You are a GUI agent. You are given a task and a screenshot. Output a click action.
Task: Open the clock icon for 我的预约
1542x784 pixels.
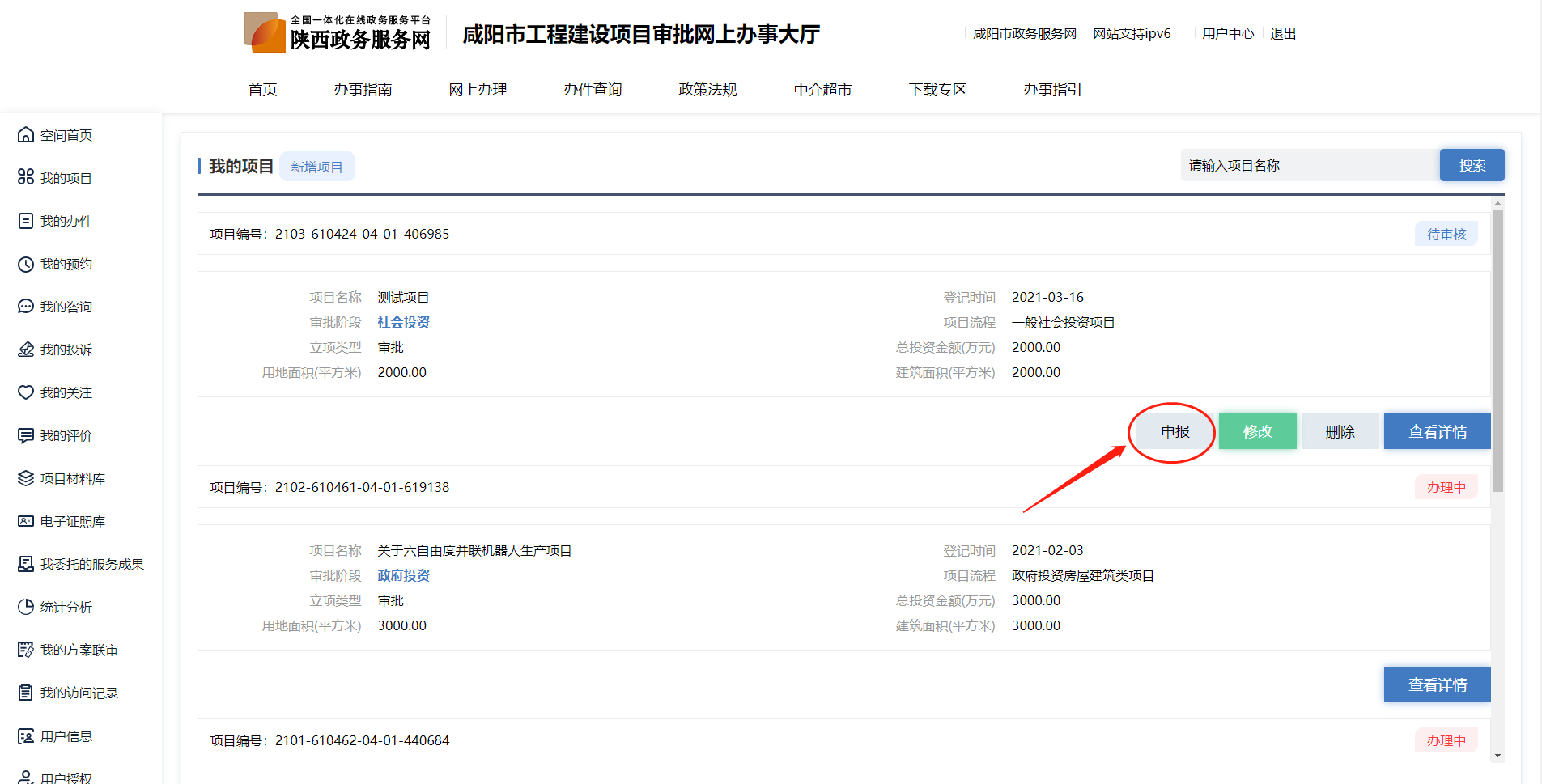pos(26,264)
